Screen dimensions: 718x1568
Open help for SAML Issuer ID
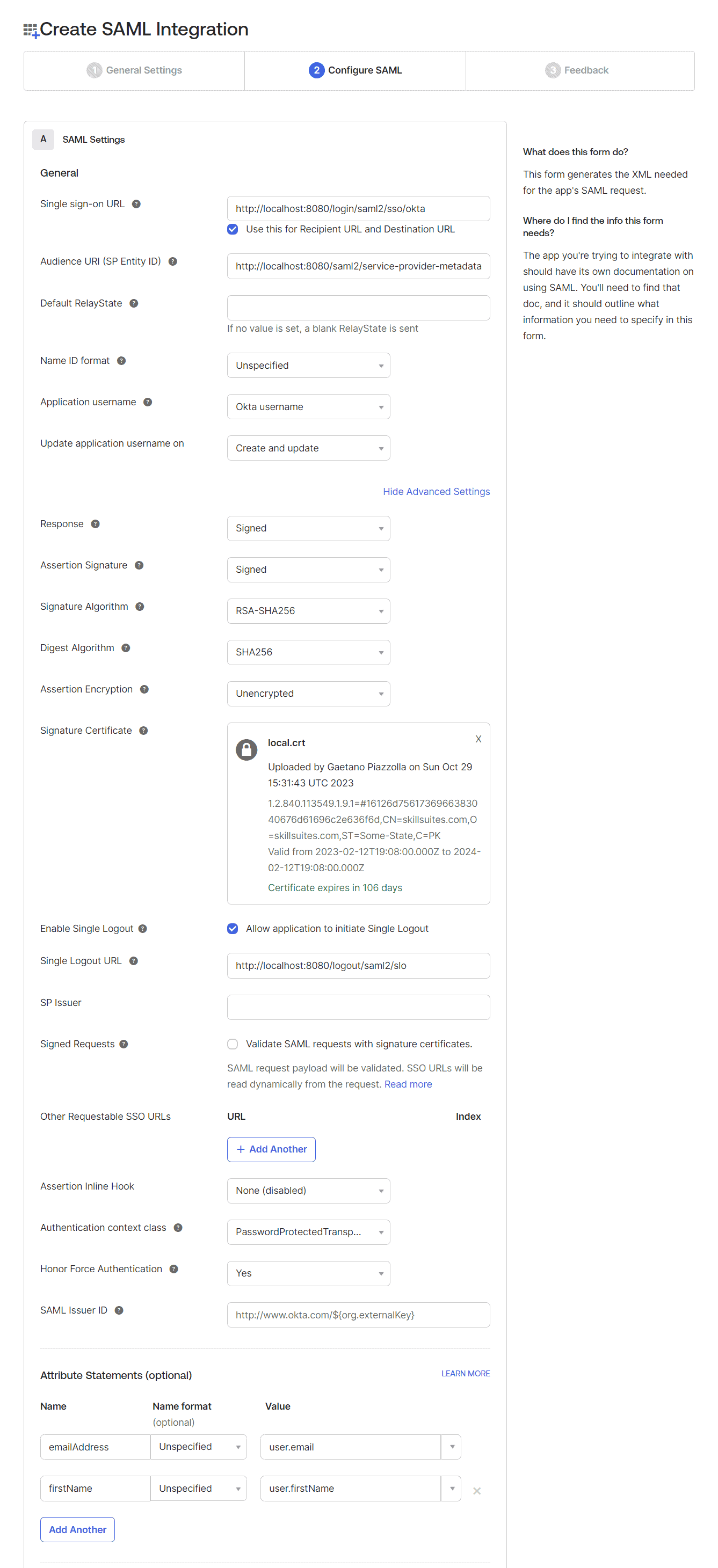119,1310
